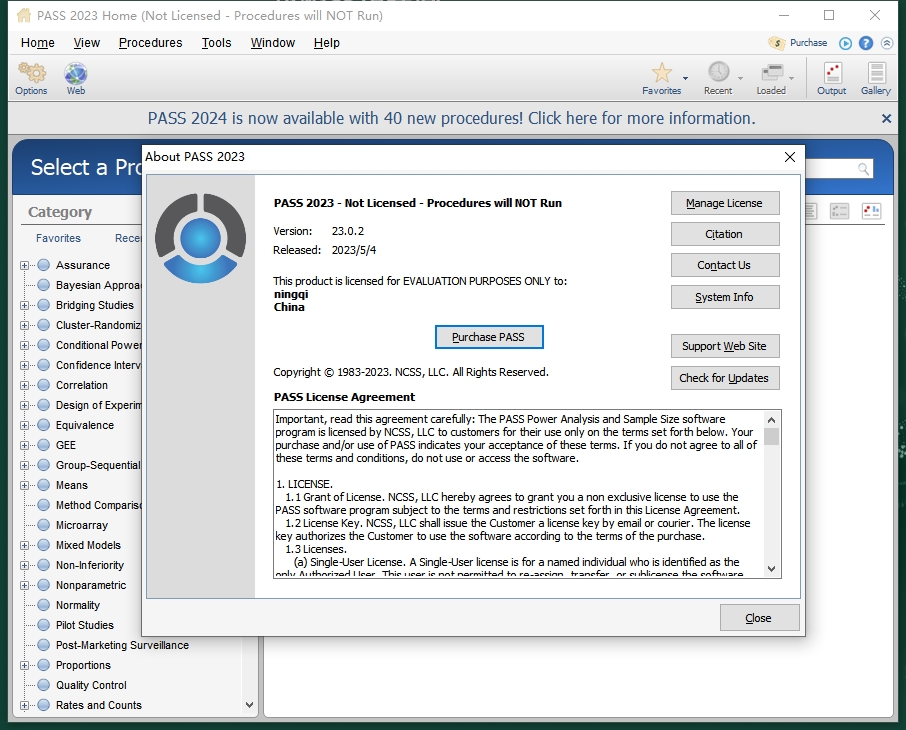Open the Window menu
This screenshot has width=906, height=730.
pyautogui.click(x=273, y=43)
